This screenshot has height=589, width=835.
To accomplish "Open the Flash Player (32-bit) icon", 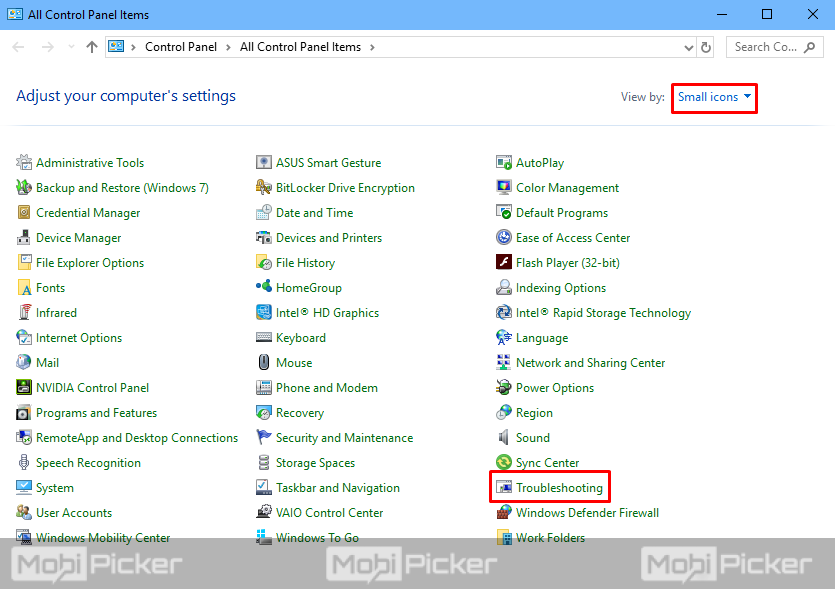I will tap(504, 262).
